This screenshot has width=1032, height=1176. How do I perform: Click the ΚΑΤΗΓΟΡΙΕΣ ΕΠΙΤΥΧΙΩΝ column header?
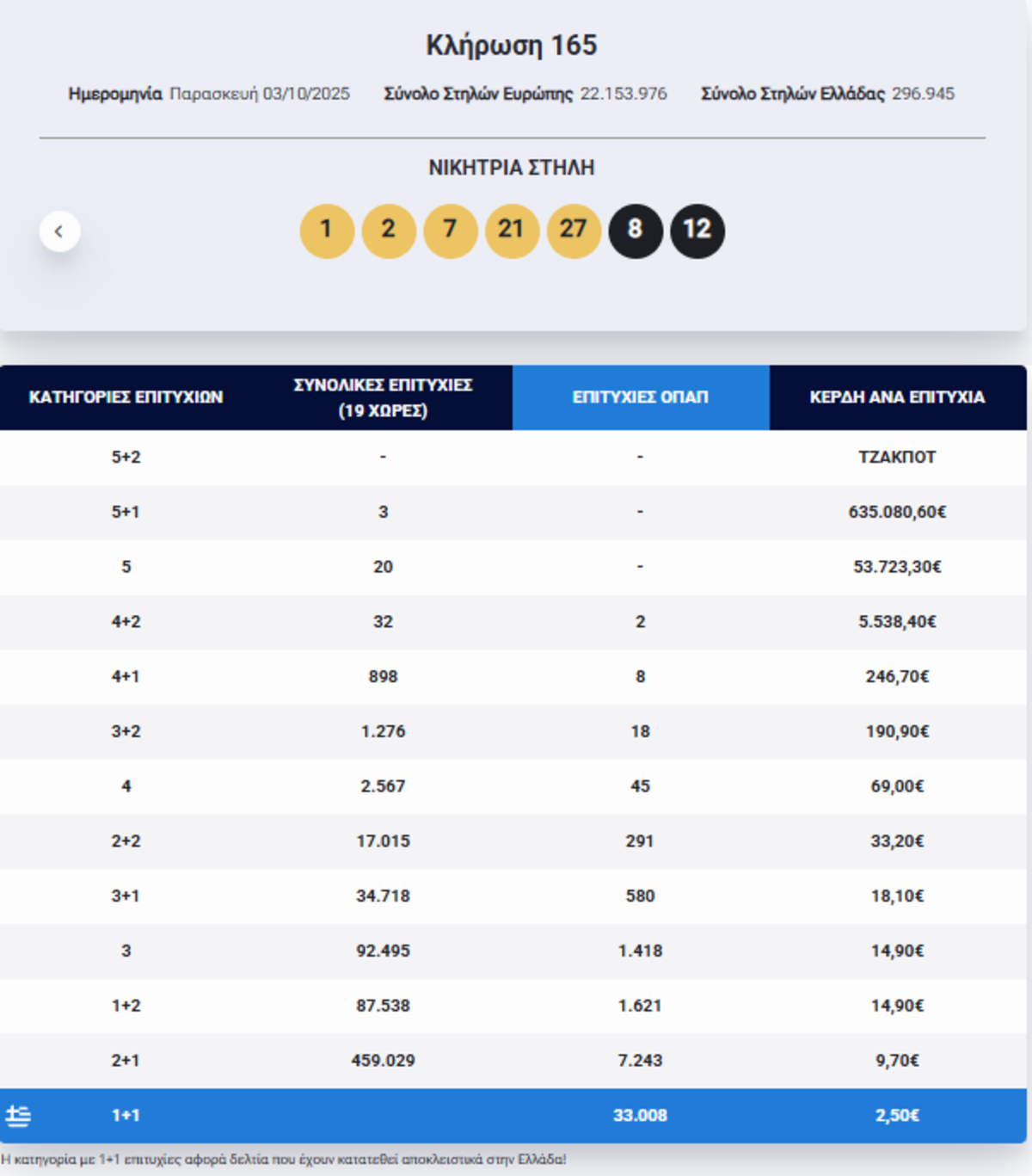coord(126,397)
